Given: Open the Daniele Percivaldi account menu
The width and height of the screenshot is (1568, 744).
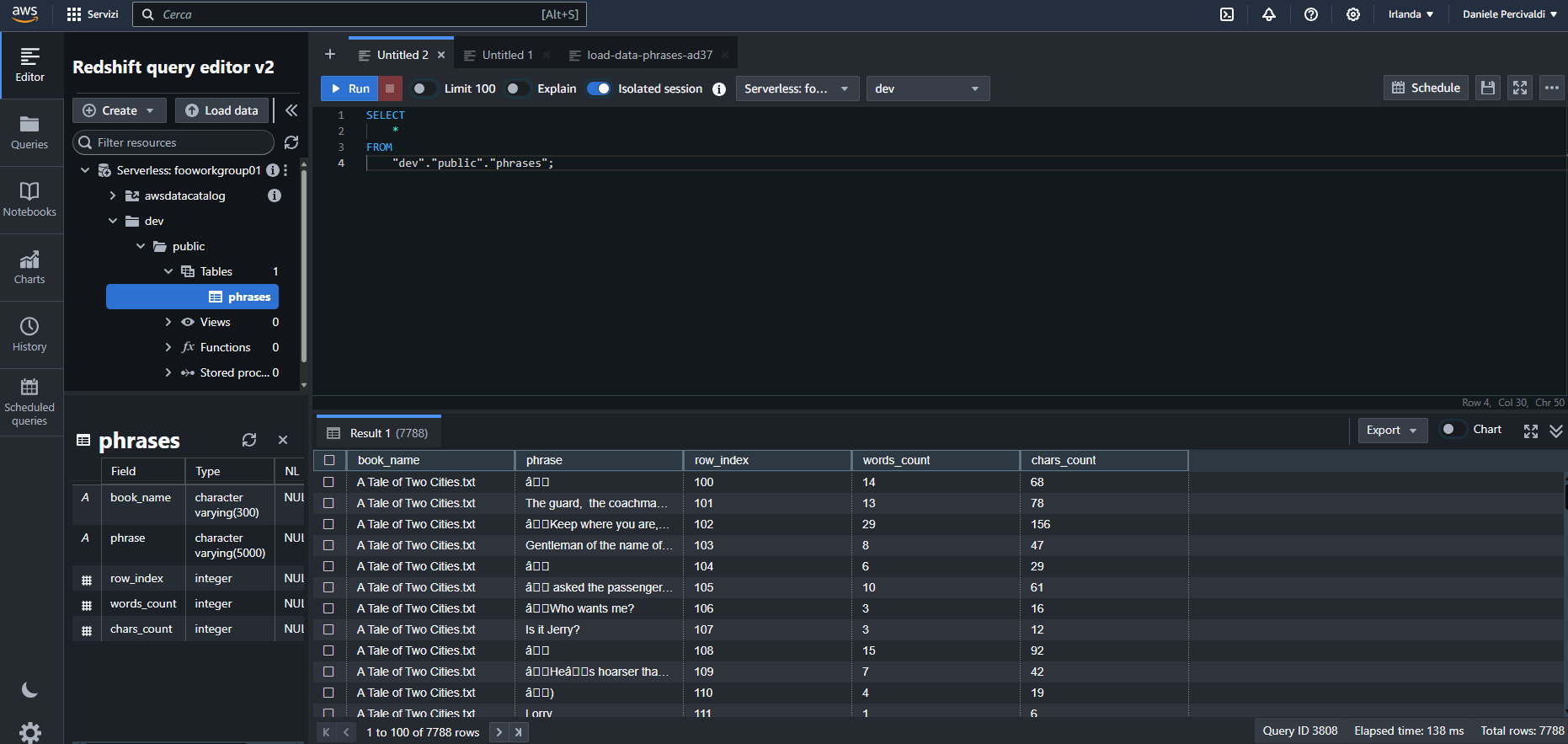Looking at the screenshot, I should (x=1509, y=14).
